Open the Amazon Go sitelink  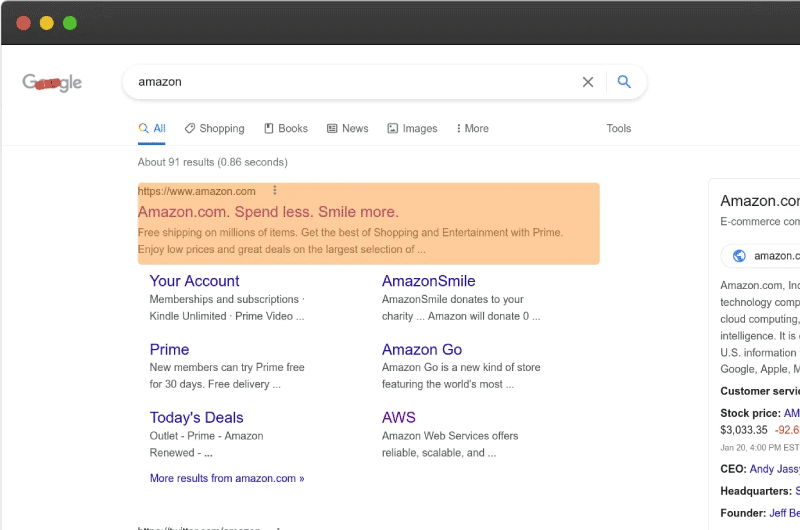[422, 349]
